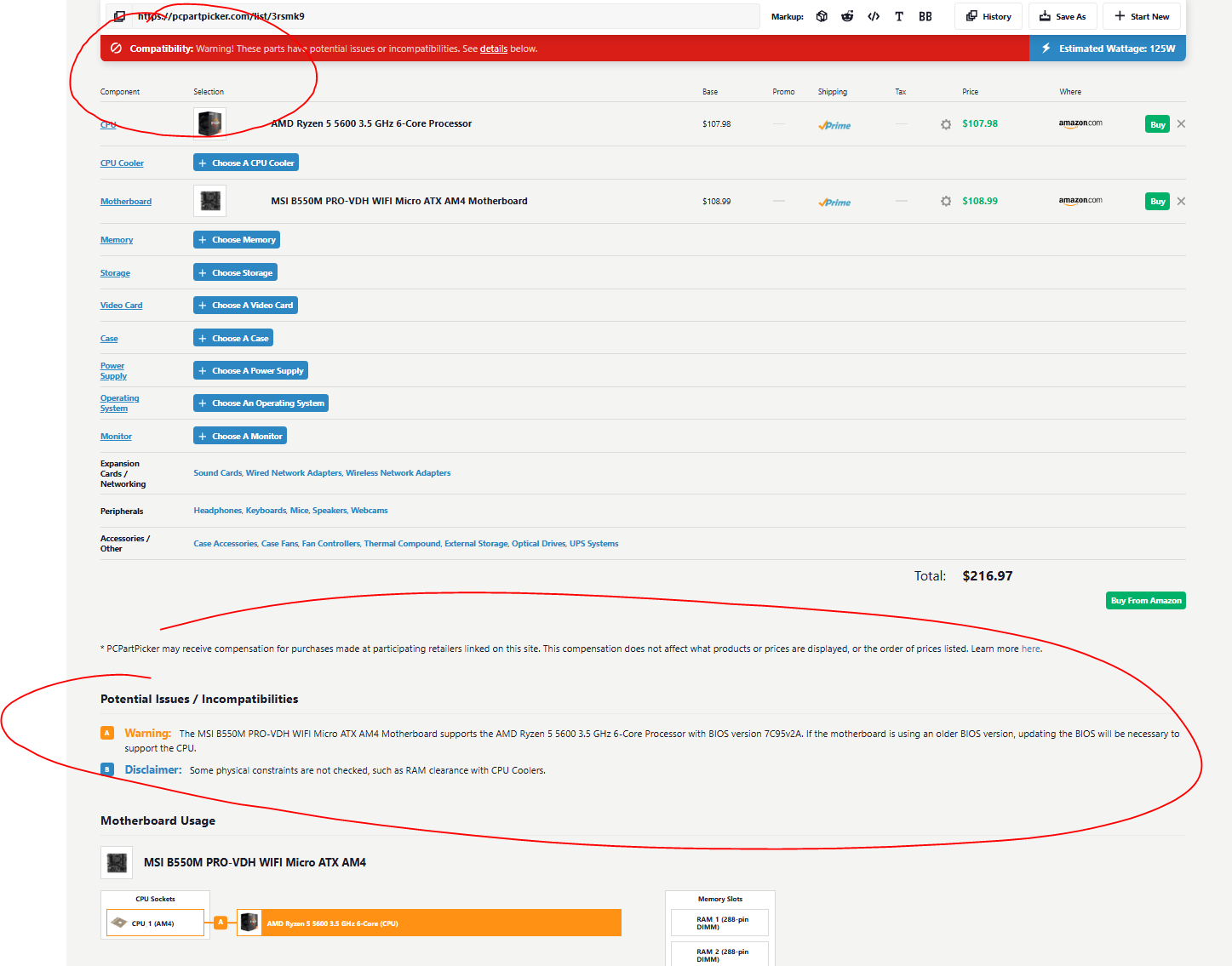The height and width of the screenshot is (966, 1232).
Task: Open Thermal Compound link
Action: pos(403,544)
